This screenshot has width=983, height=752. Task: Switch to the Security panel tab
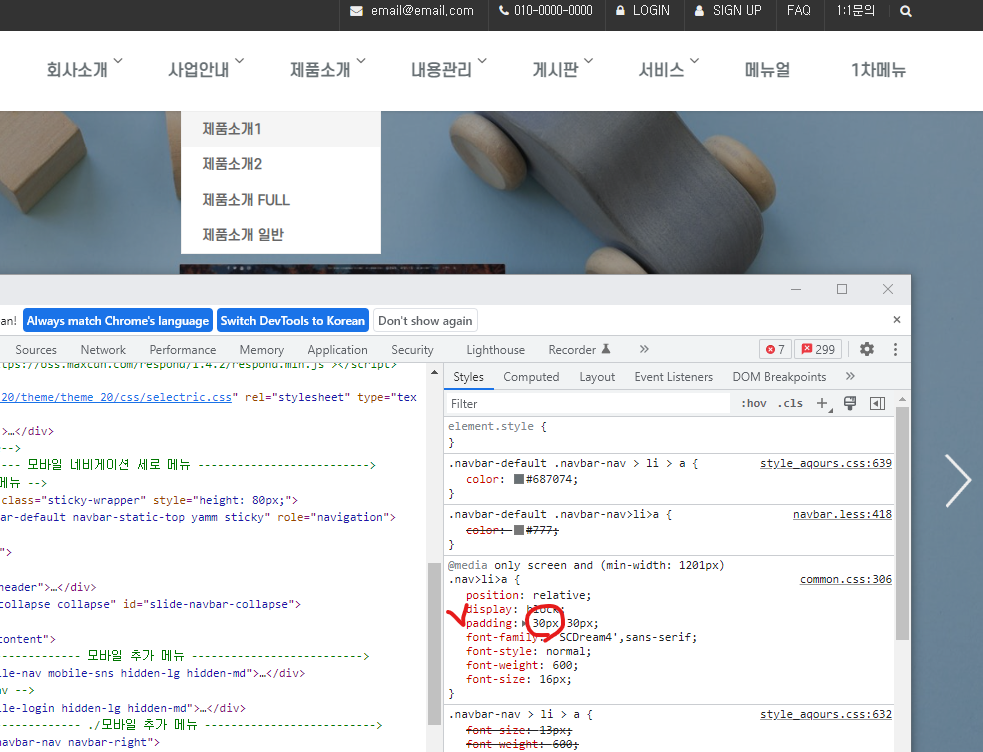412,350
